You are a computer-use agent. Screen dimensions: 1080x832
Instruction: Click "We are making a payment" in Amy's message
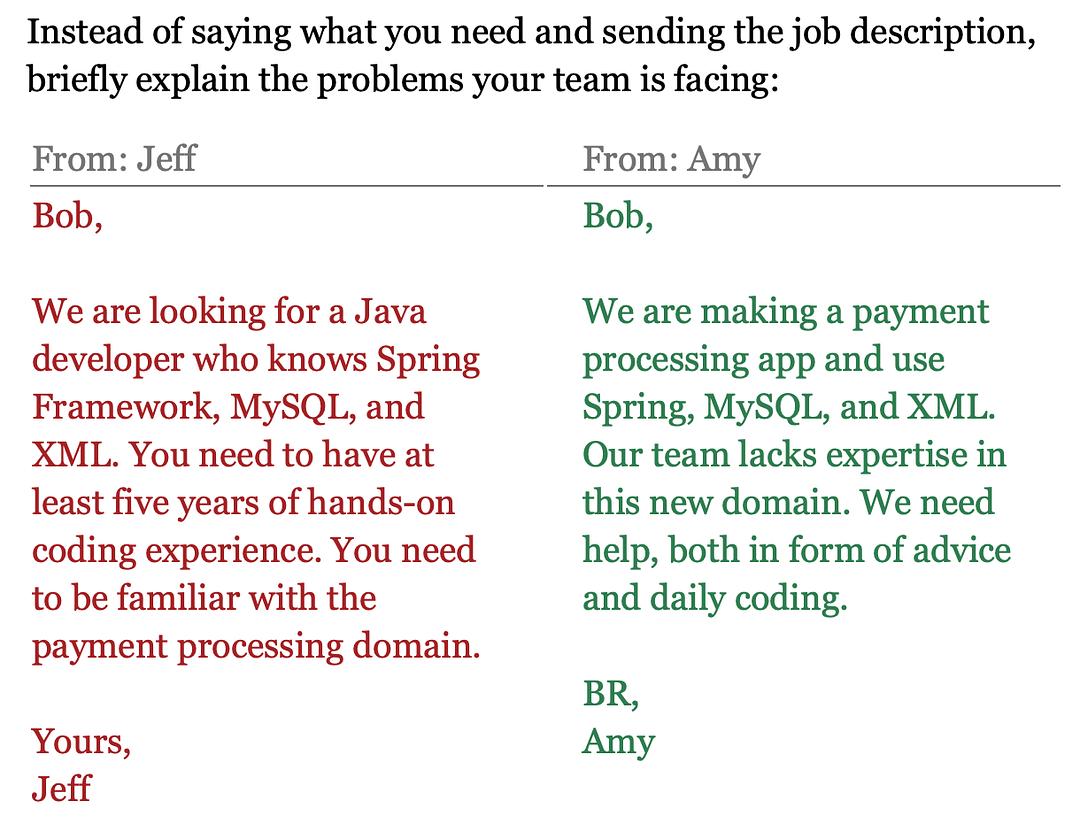(785, 312)
